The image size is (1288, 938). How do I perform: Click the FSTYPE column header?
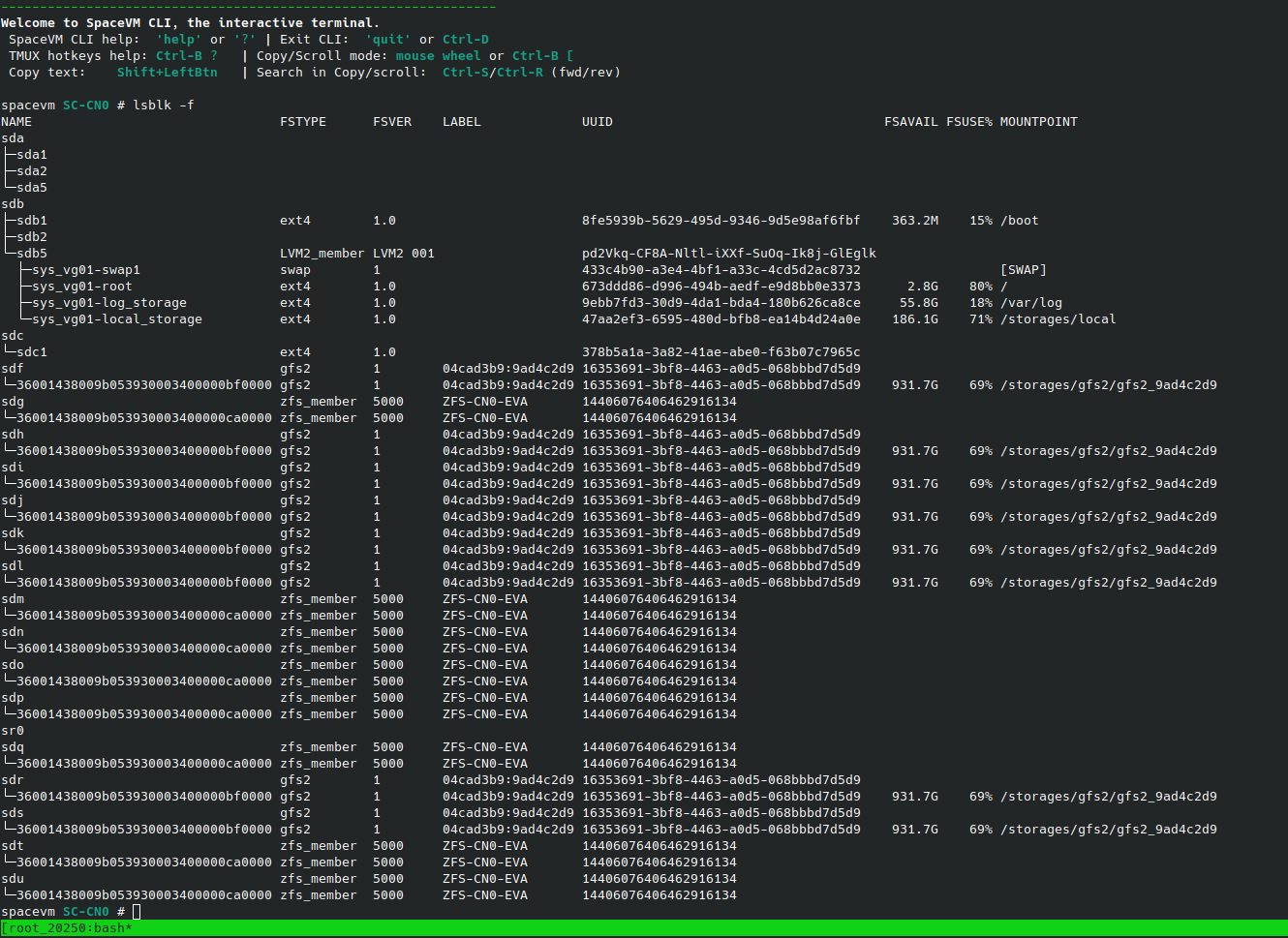[x=302, y=122]
